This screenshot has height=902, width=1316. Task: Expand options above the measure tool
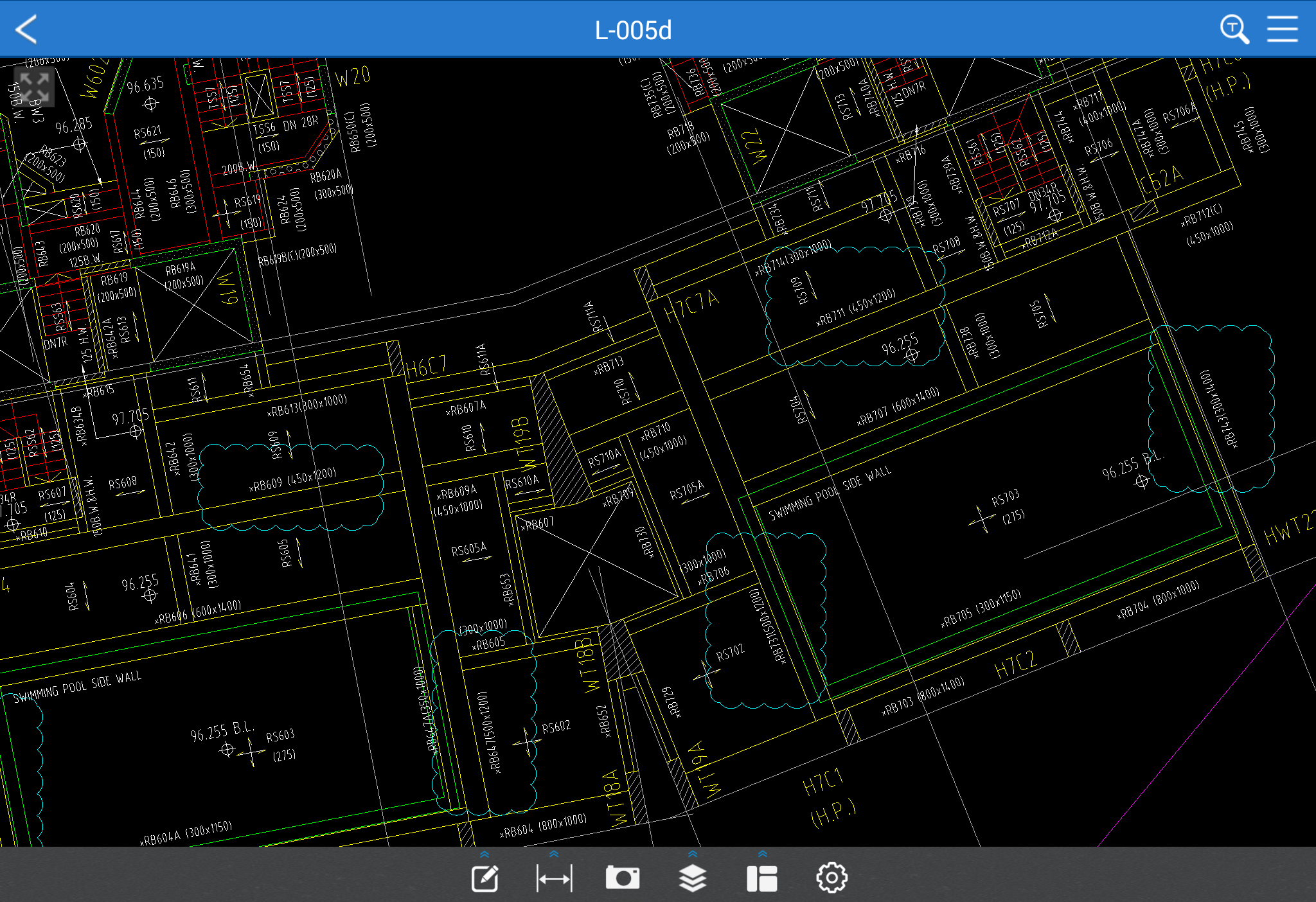coord(554,854)
